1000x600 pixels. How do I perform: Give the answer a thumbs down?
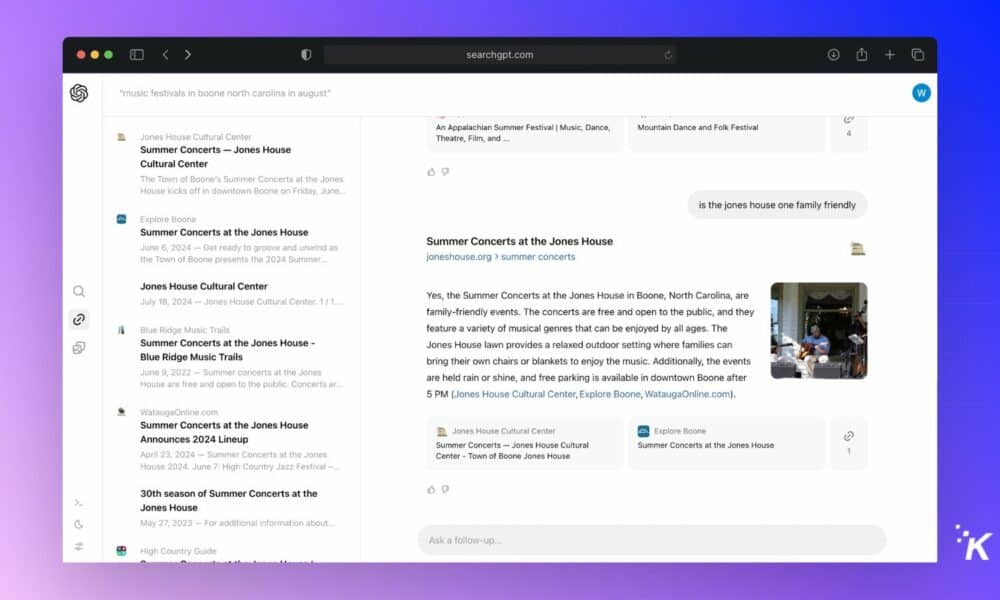tap(445, 489)
